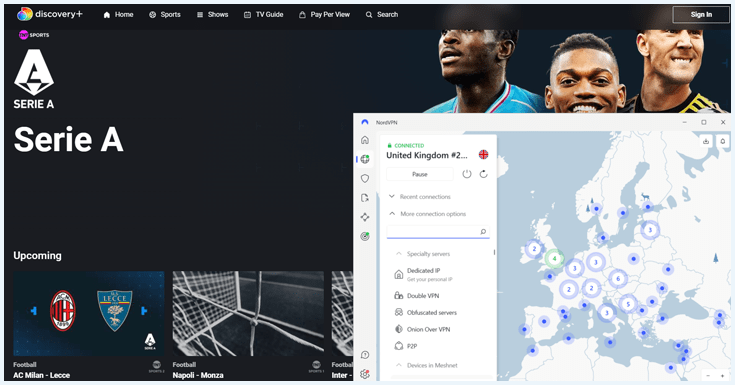Screen dimensions: 735x385
Task: Click the NordVPN server list scrollbar
Action: tap(494, 252)
